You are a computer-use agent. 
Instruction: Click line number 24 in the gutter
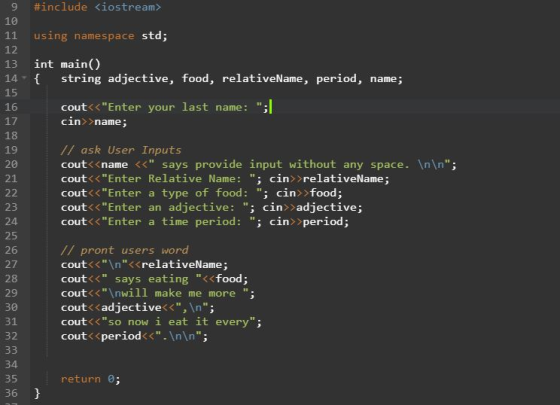[11, 221]
